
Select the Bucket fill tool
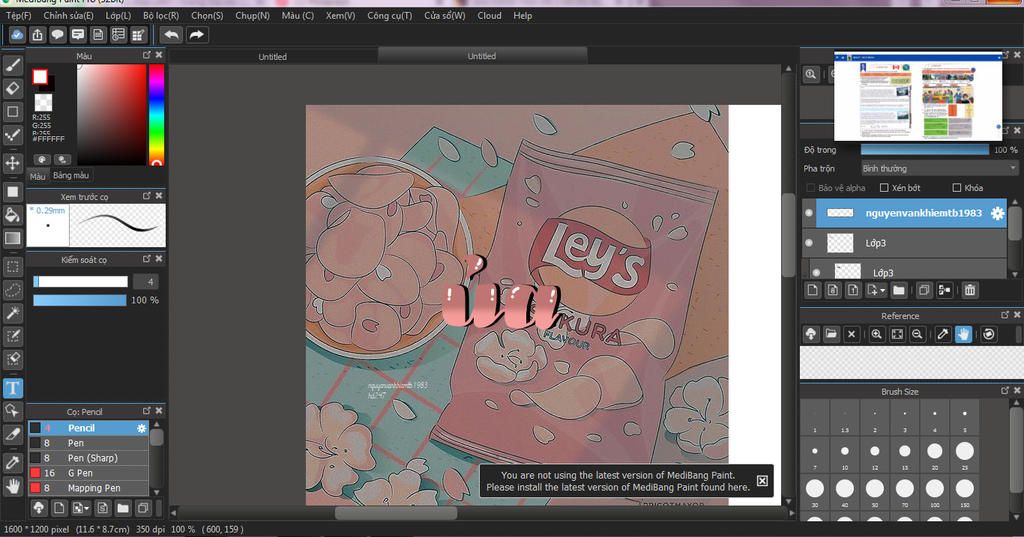pyautogui.click(x=13, y=215)
